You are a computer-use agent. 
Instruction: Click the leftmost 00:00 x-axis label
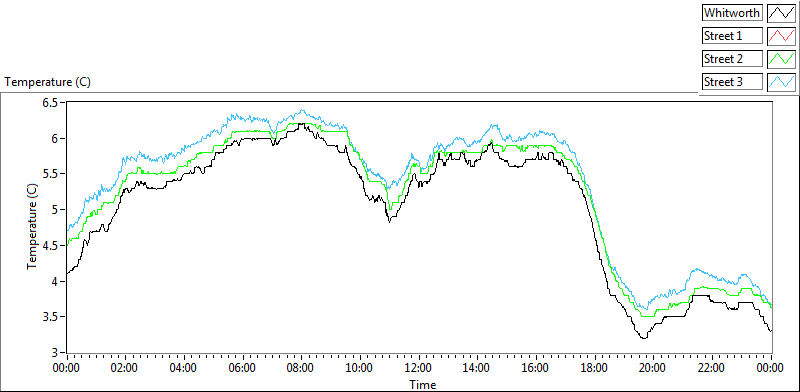coord(67,368)
